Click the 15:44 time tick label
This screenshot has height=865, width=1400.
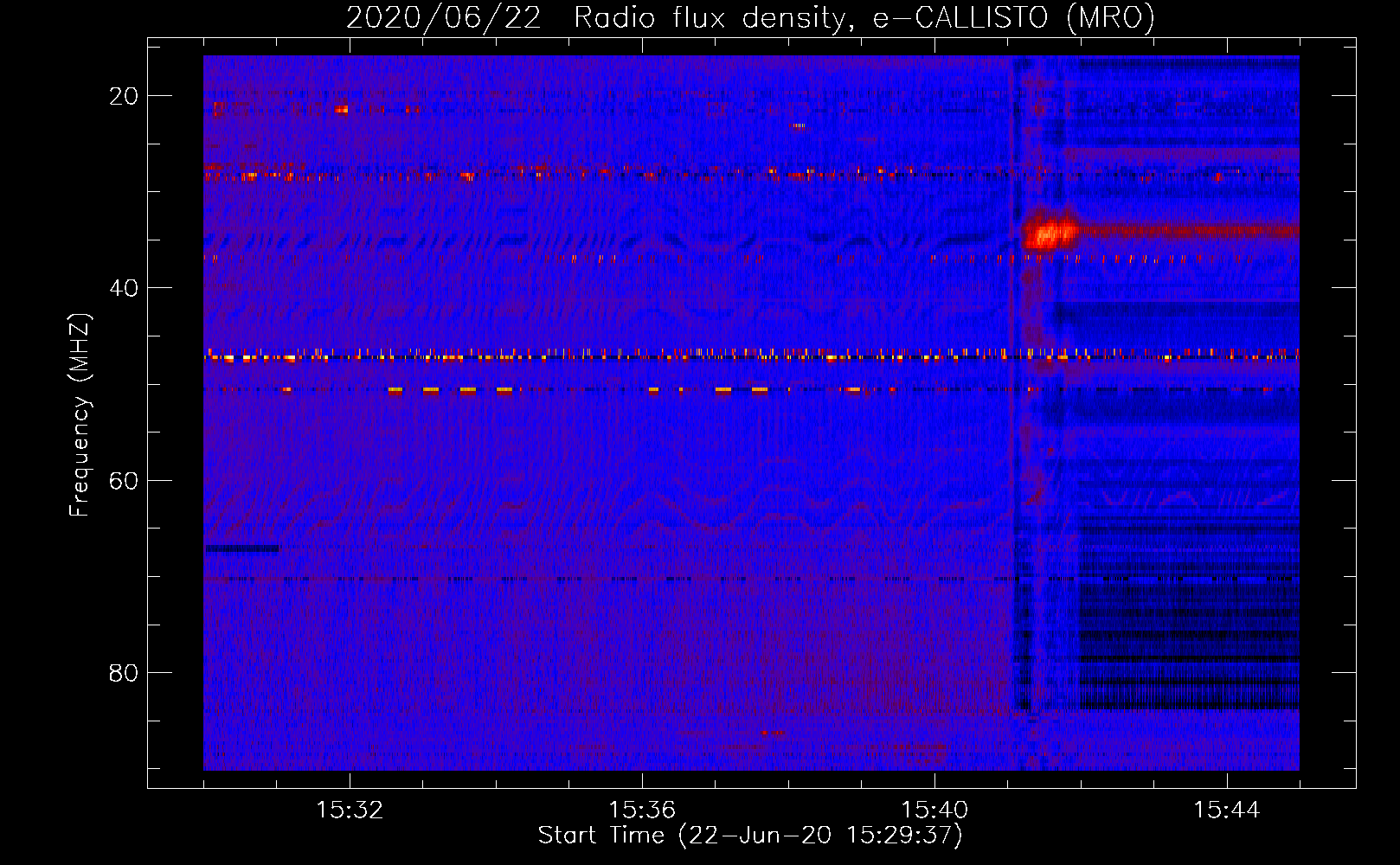(1227, 811)
